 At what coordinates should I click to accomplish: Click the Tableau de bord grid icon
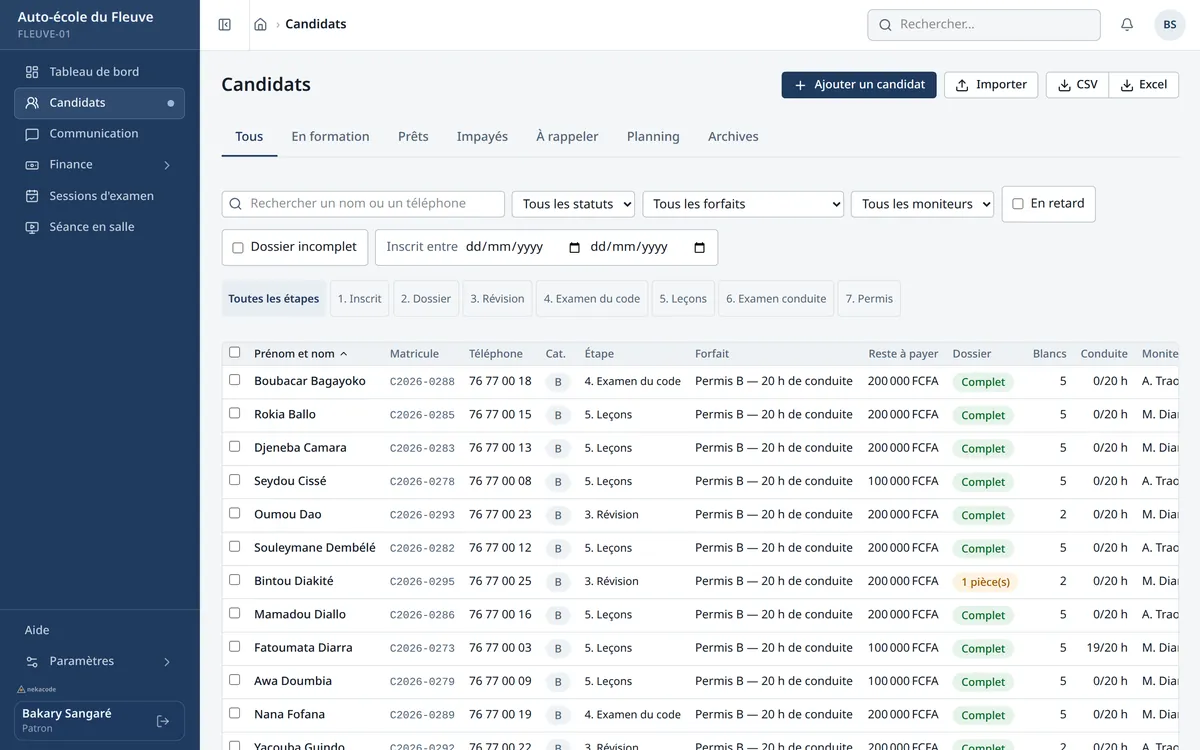coord(32,72)
